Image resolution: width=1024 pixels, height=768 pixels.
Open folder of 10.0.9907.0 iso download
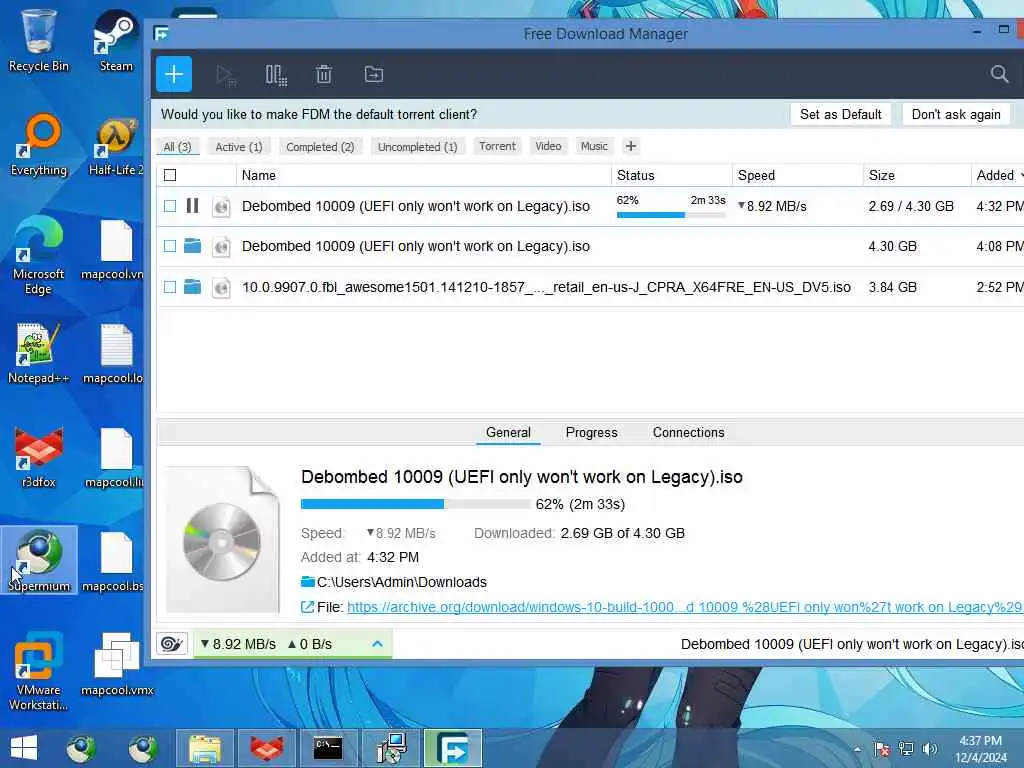point(192,287)
